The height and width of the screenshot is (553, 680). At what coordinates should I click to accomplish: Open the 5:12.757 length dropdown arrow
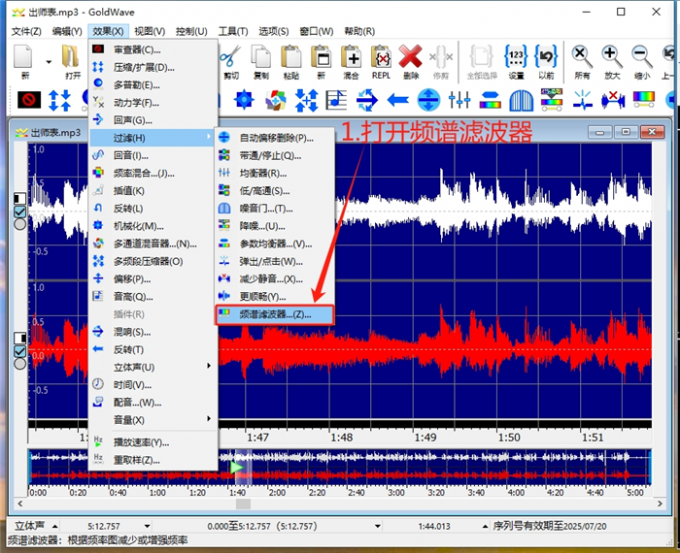coord(147,526)
